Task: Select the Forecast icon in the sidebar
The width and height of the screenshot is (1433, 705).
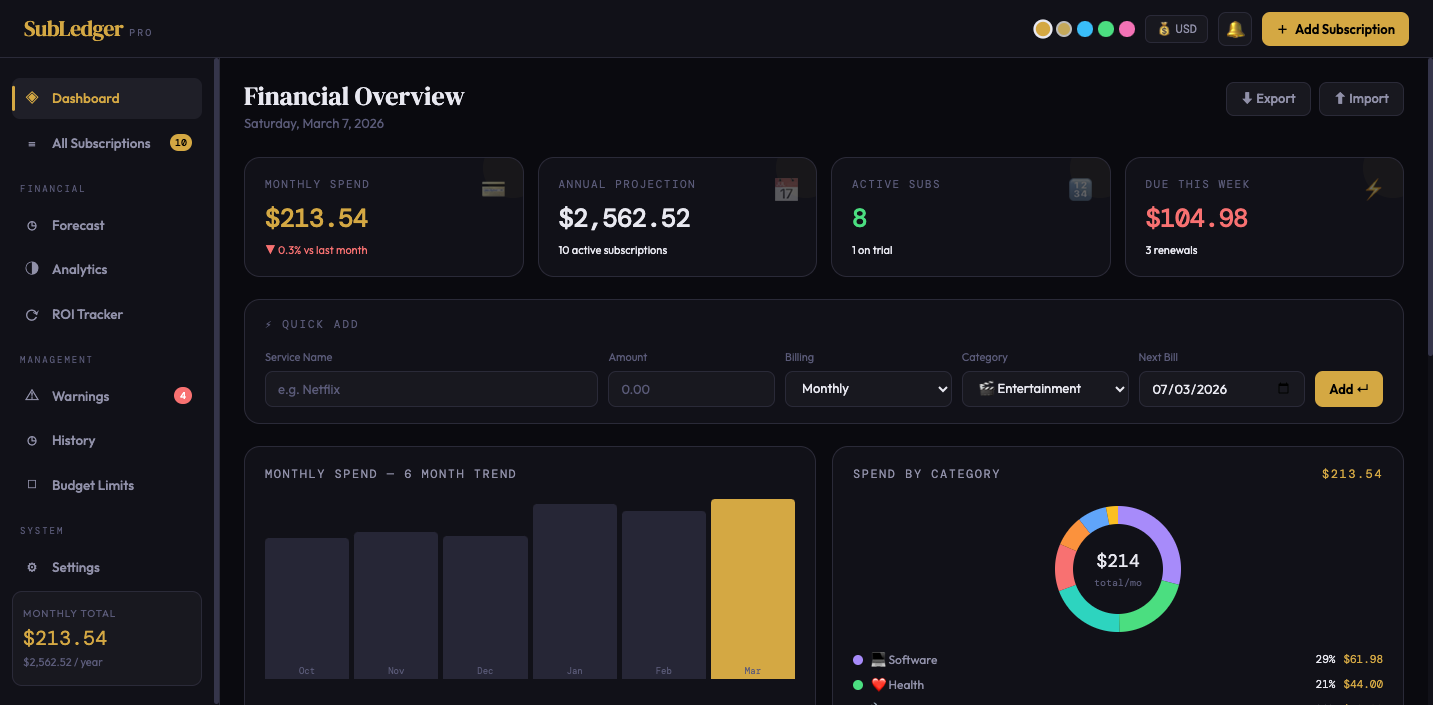Action: (x=33, y=225)
